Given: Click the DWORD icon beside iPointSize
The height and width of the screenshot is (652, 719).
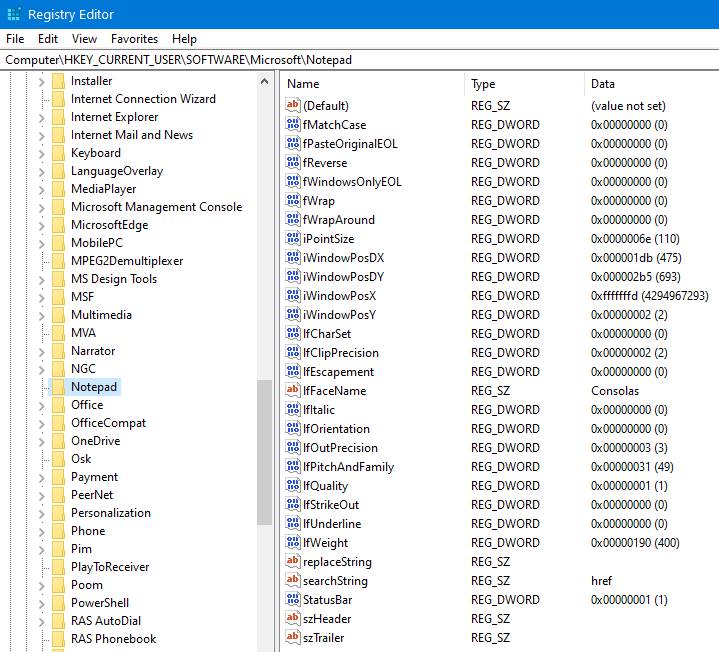Looking at the screenshot, I should coord(293,238).
